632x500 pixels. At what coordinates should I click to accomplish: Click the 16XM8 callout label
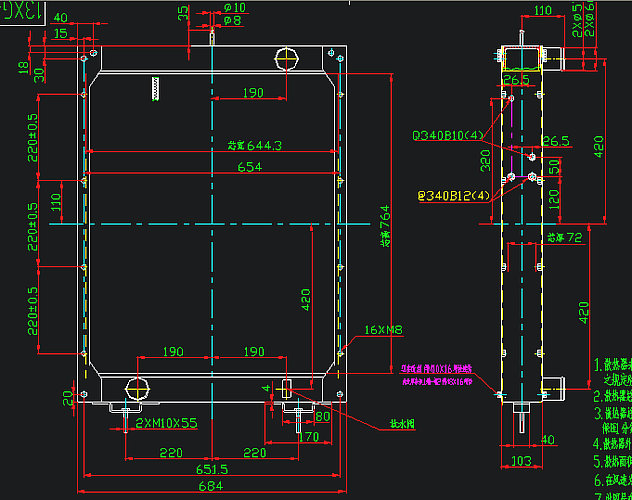pyautogui.click(x=385, y=330)
